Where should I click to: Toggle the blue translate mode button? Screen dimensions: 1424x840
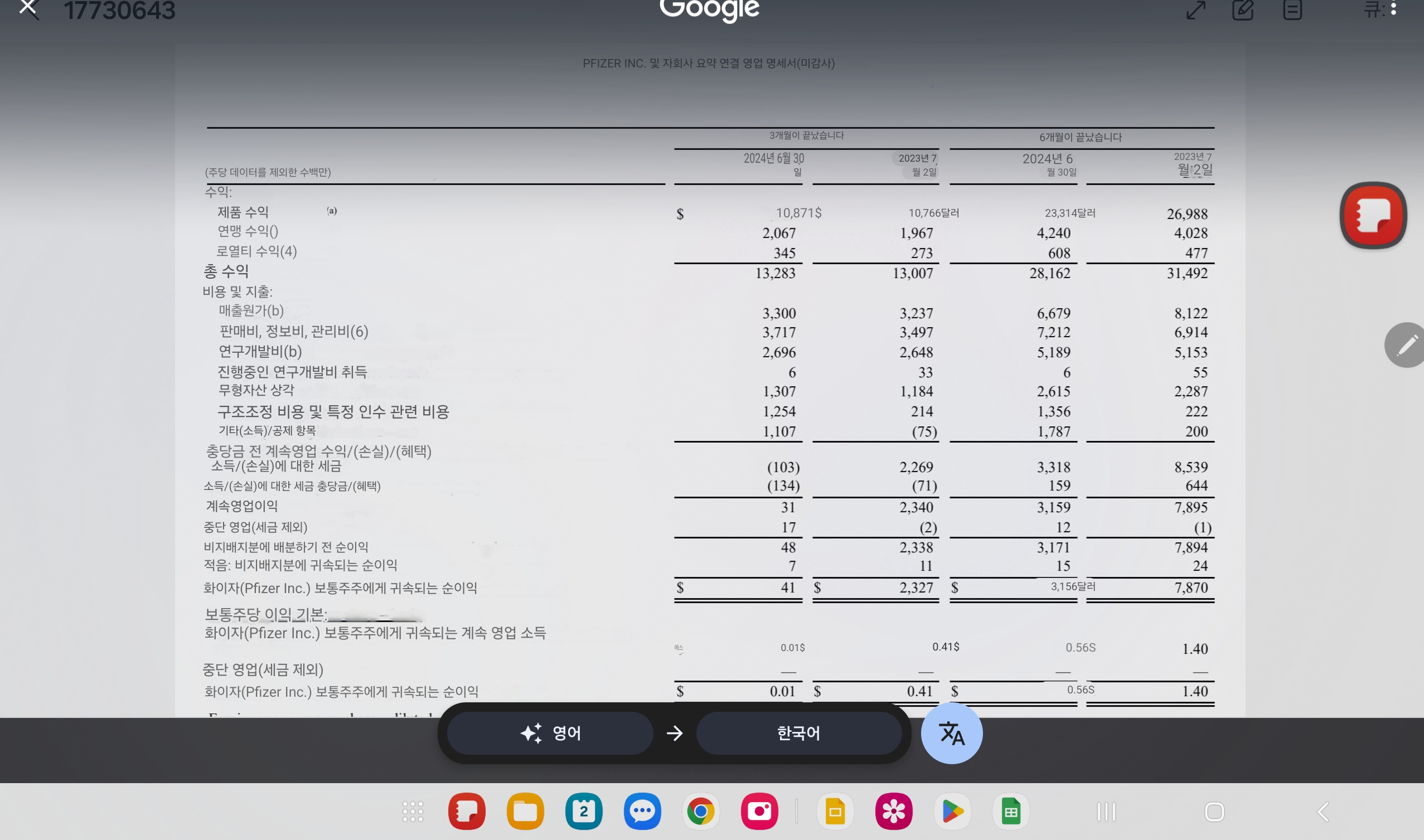point(951,733)
